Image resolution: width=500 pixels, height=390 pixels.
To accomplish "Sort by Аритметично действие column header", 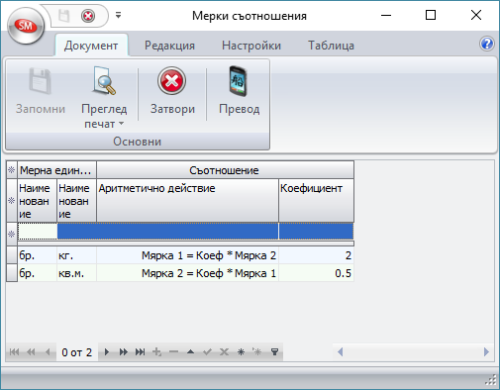I will tap(188, 200).
